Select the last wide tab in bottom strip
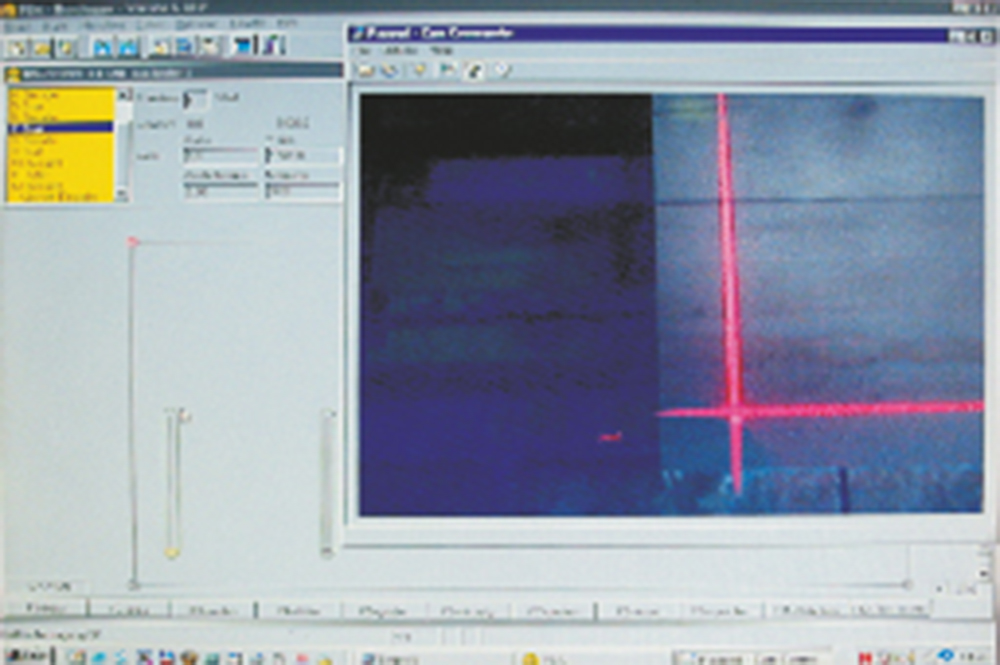The image size is (1000, 665). coord(848,610)
